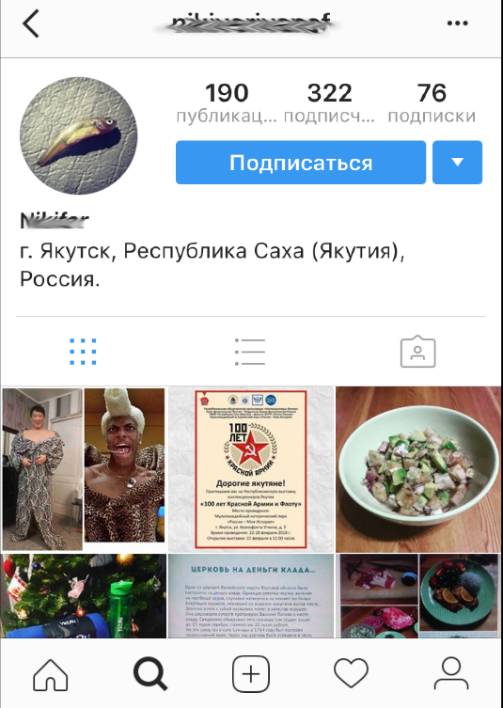Open the leopard costume collage post
Screen dimensions: 503x708
point(84,470)
